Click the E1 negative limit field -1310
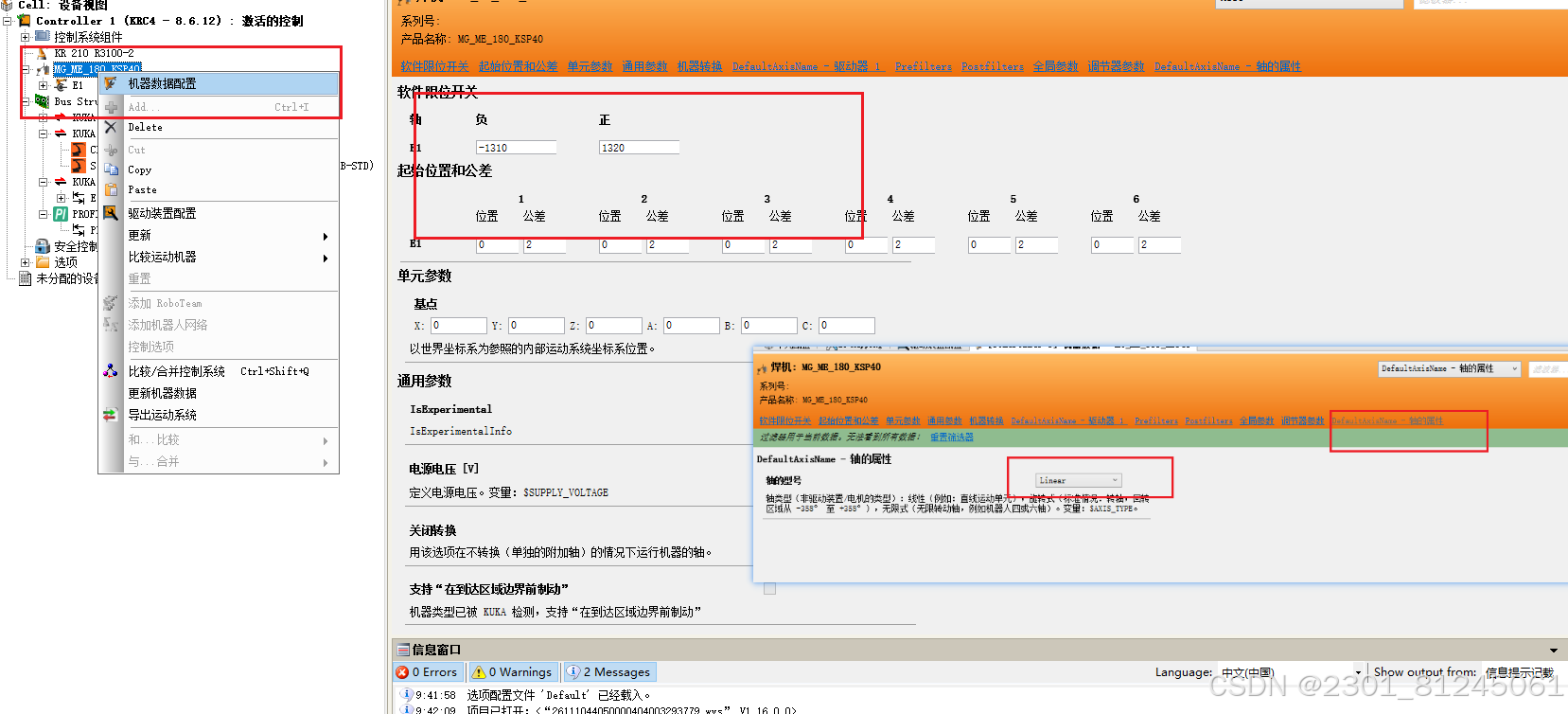 point(516,148)
